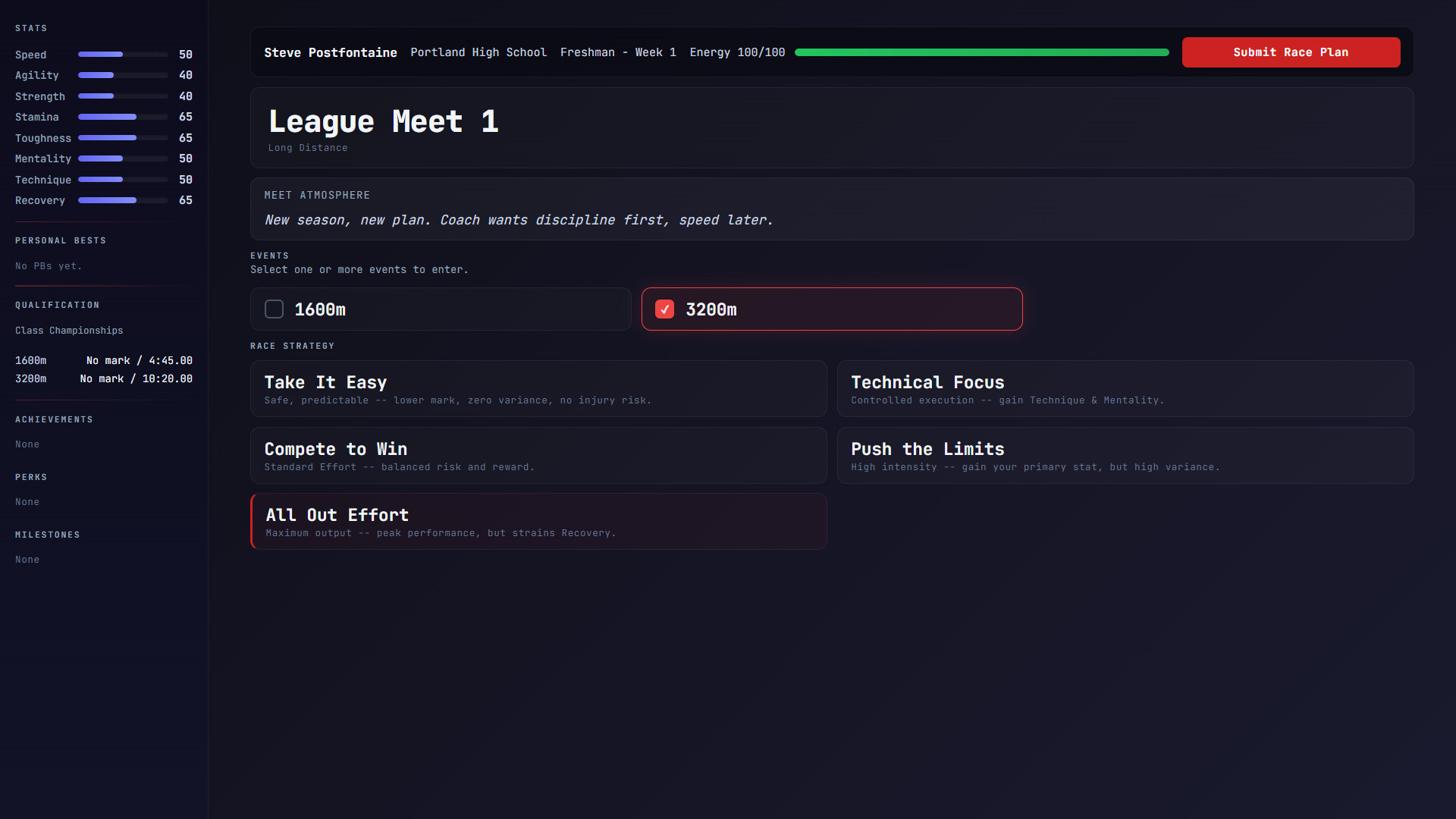Click the Personal Bests section header
This screenshot has width=1456, height=819.
[61, 240]
